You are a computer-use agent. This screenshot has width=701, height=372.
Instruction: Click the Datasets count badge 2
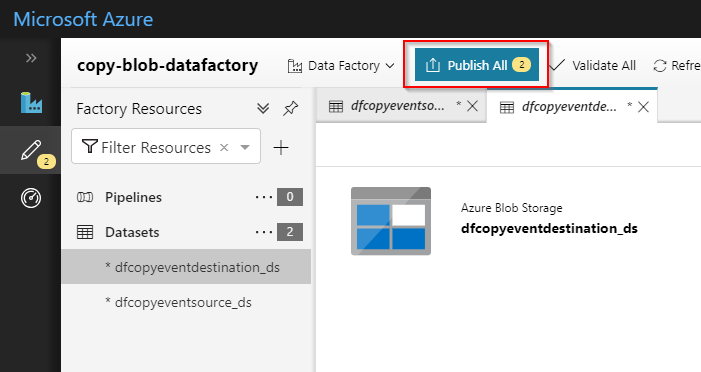pyautogui.click(x=290, y=232)
